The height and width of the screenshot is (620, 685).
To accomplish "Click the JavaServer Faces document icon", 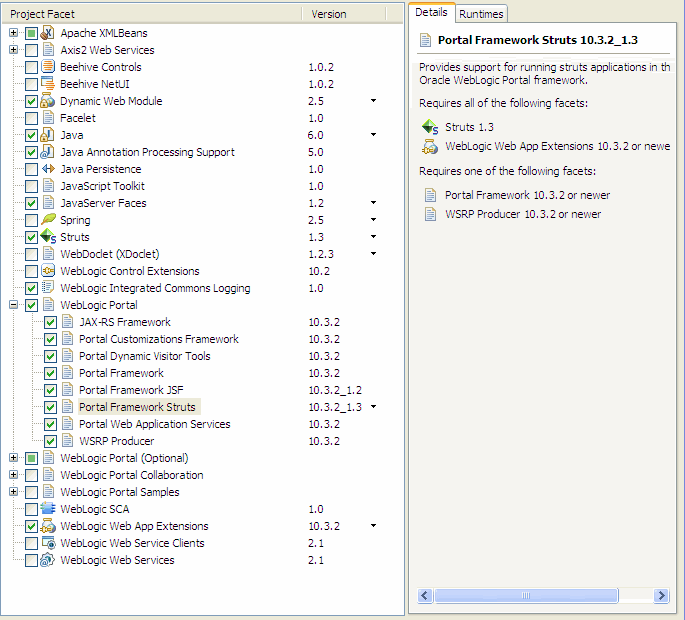I will 48,203.
